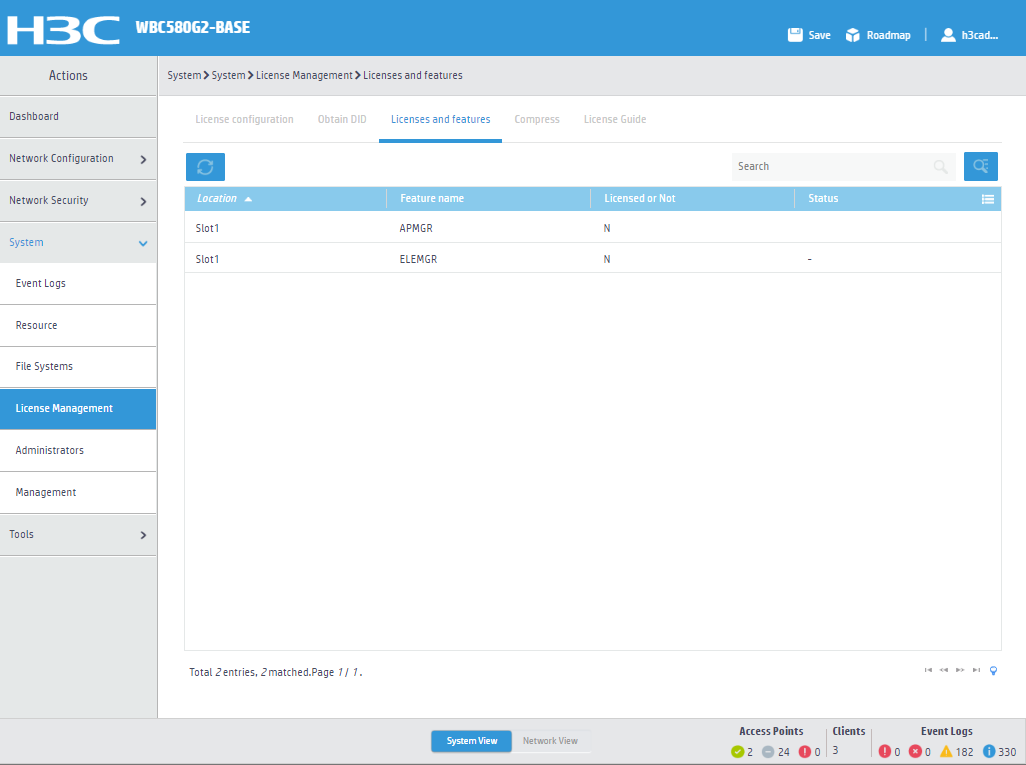
Task: Click the Roadmap link
Action: 889,35
